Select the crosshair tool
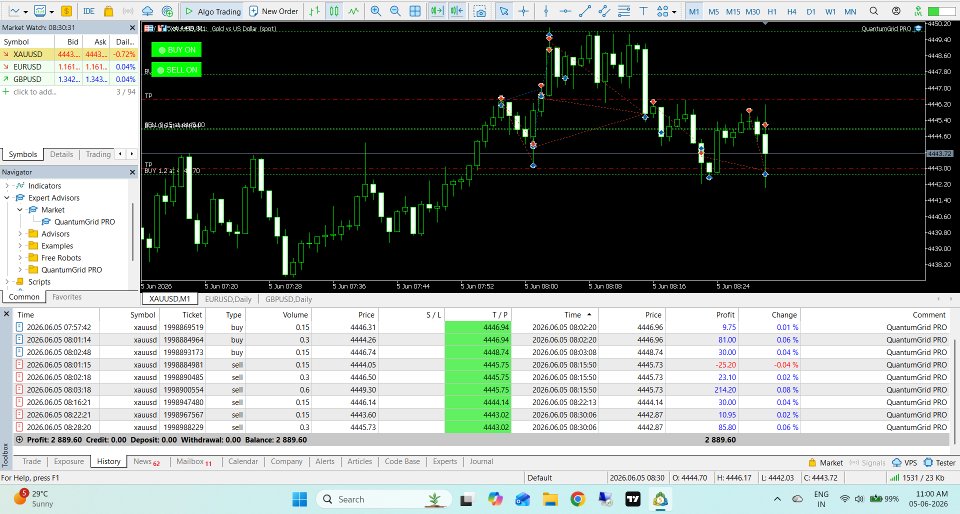960x514 pixels. pos(523,11)
